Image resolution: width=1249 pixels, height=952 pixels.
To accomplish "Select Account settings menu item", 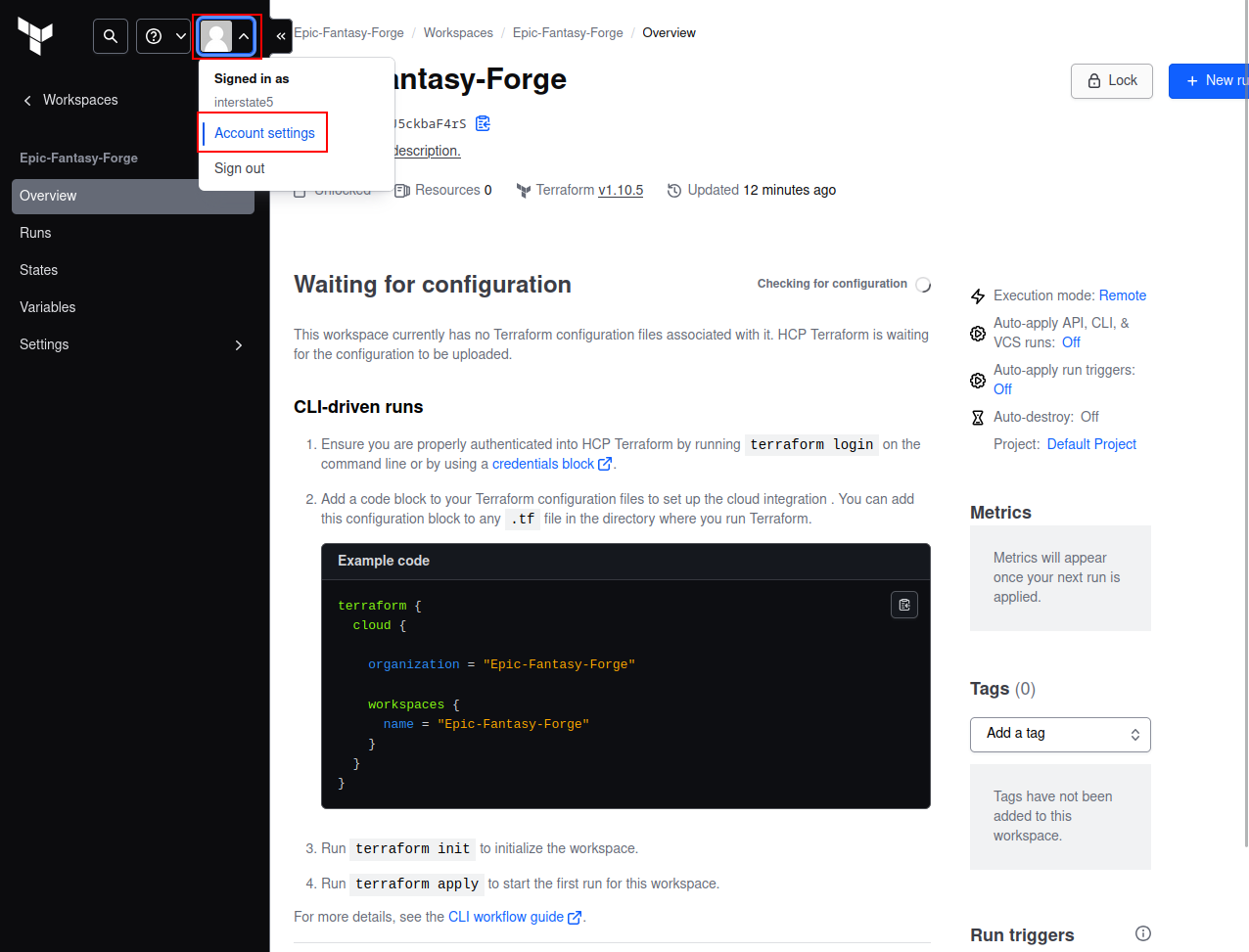I will (x=264, y=133).
